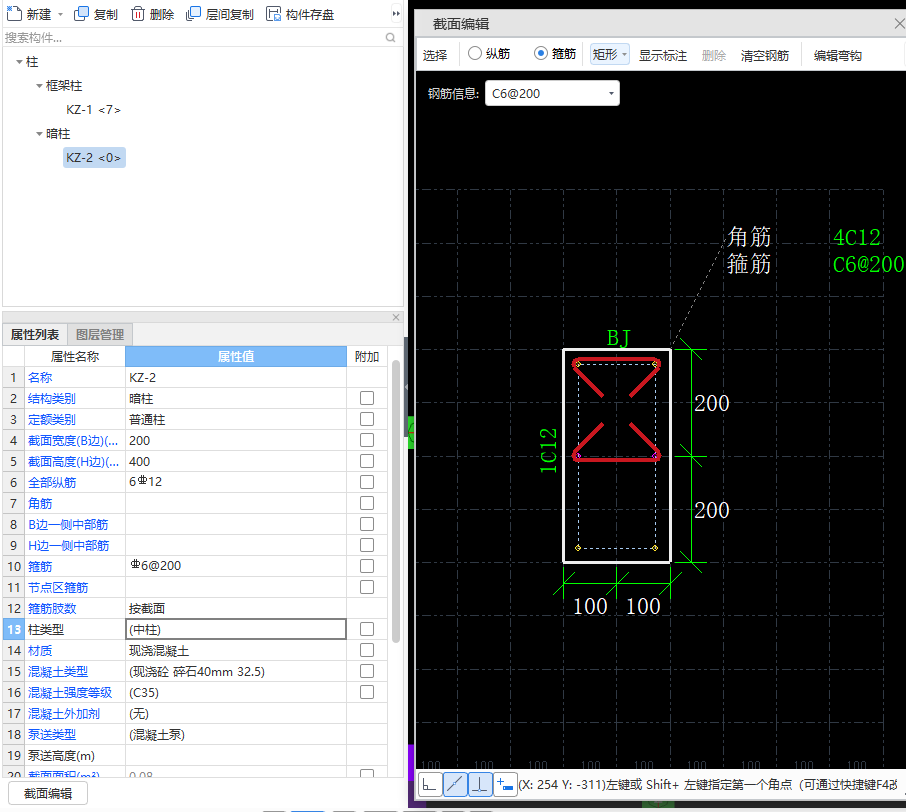Toggle the 附加 checkbox for 截面宽度 row
The height and width of the screenshot is (812, 906).
(x=367, y=440)
